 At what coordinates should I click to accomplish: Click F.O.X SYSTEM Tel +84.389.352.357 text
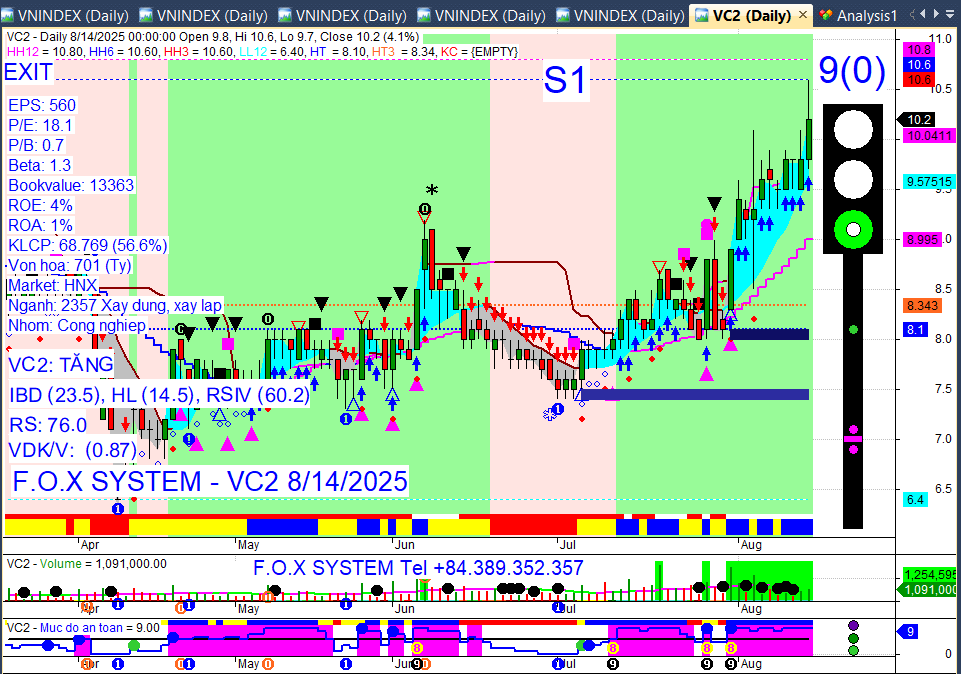[418, 568]
